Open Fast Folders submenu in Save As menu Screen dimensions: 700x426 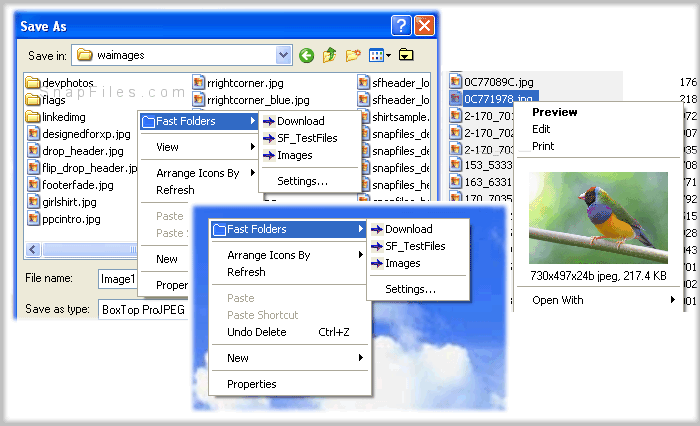[x=199, y=121]
